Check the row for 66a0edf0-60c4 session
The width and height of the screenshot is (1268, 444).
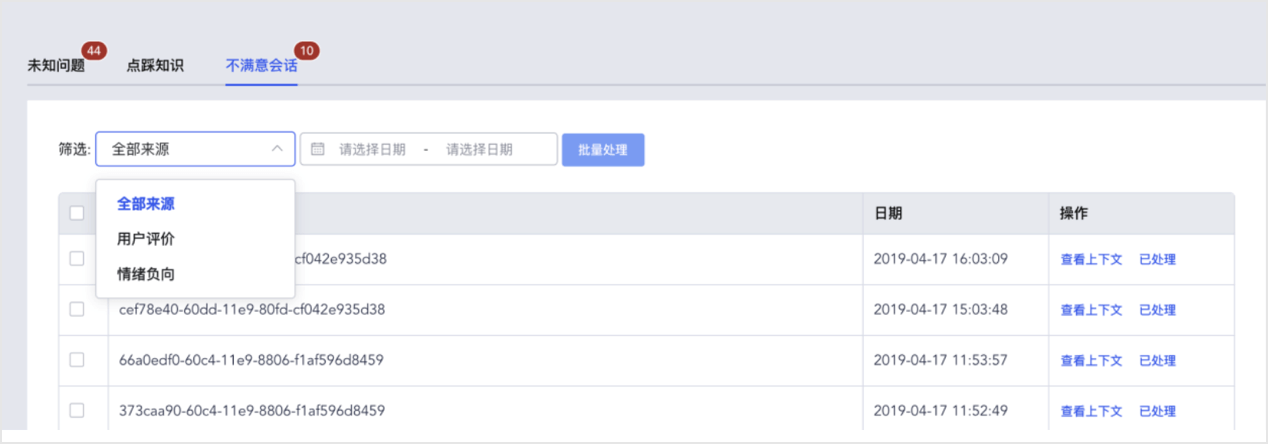click(x=77, y=359)
